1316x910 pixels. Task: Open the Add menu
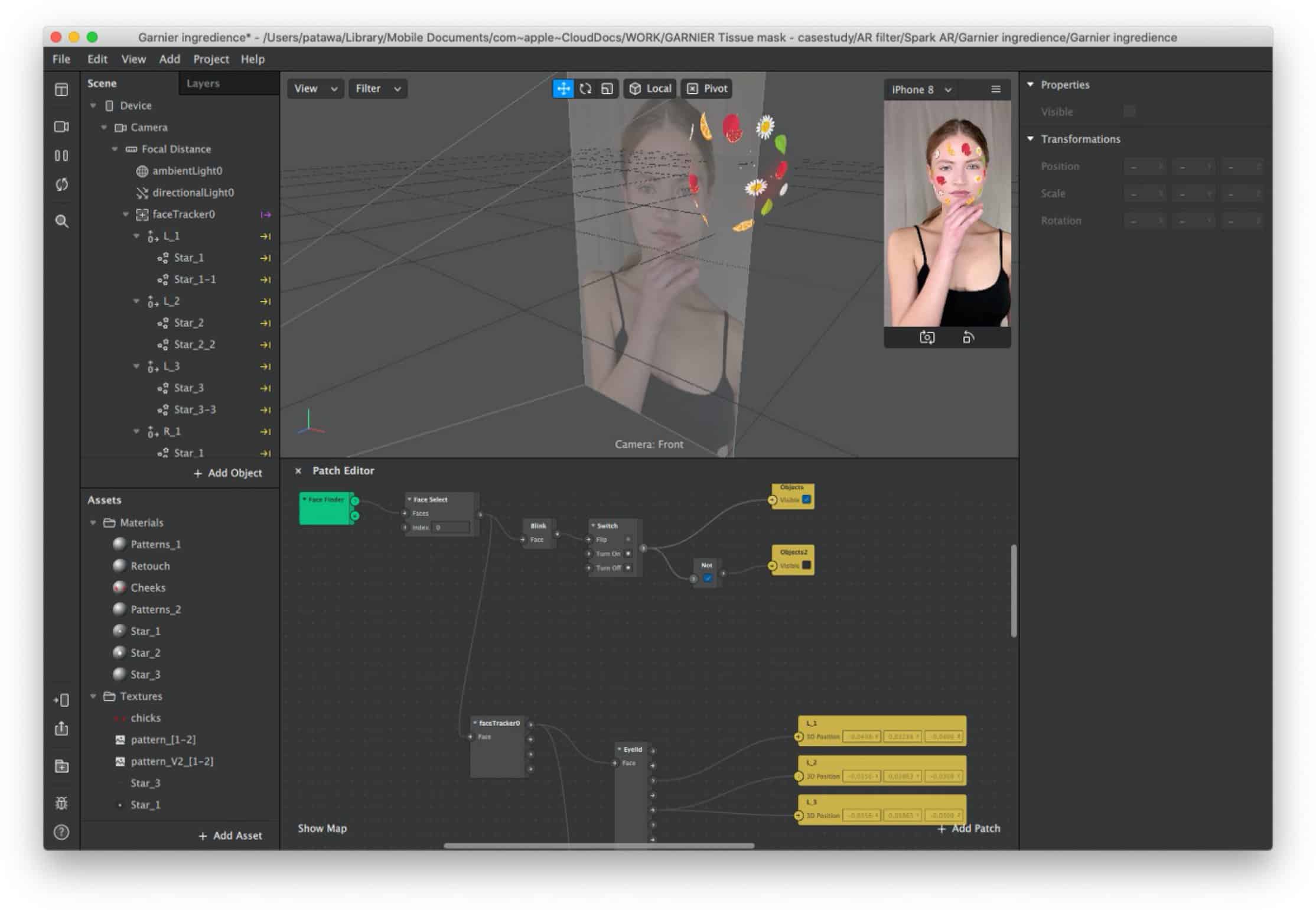pos(170,59)
